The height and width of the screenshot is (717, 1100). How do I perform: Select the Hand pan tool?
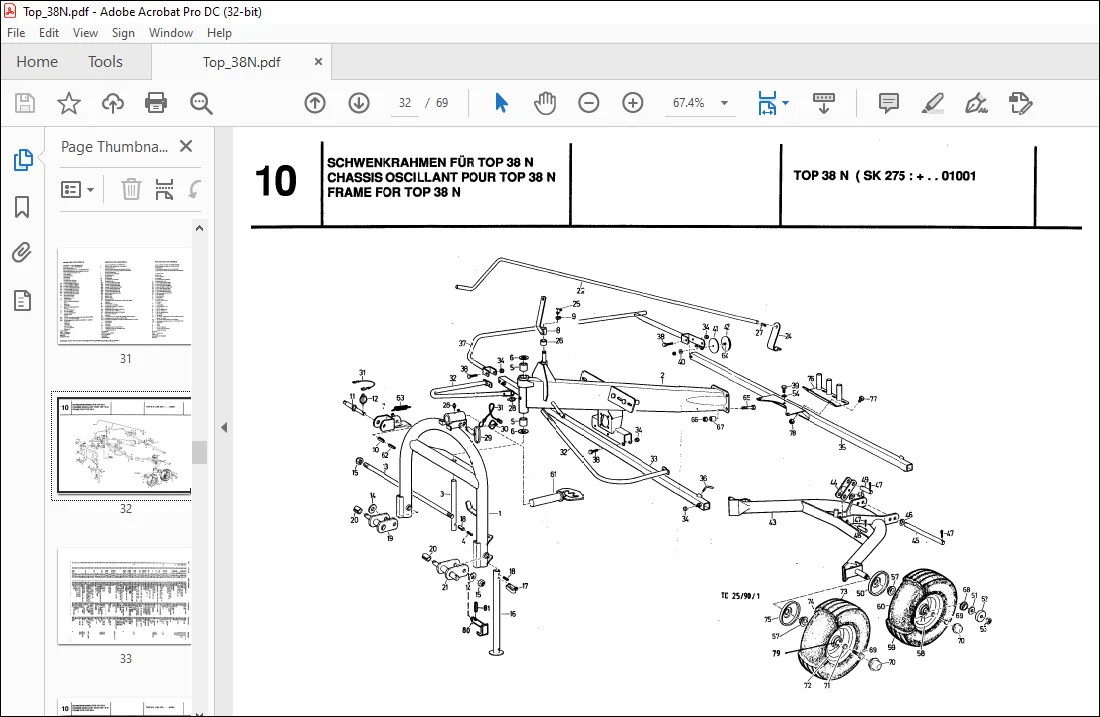(x=544, y=103)
